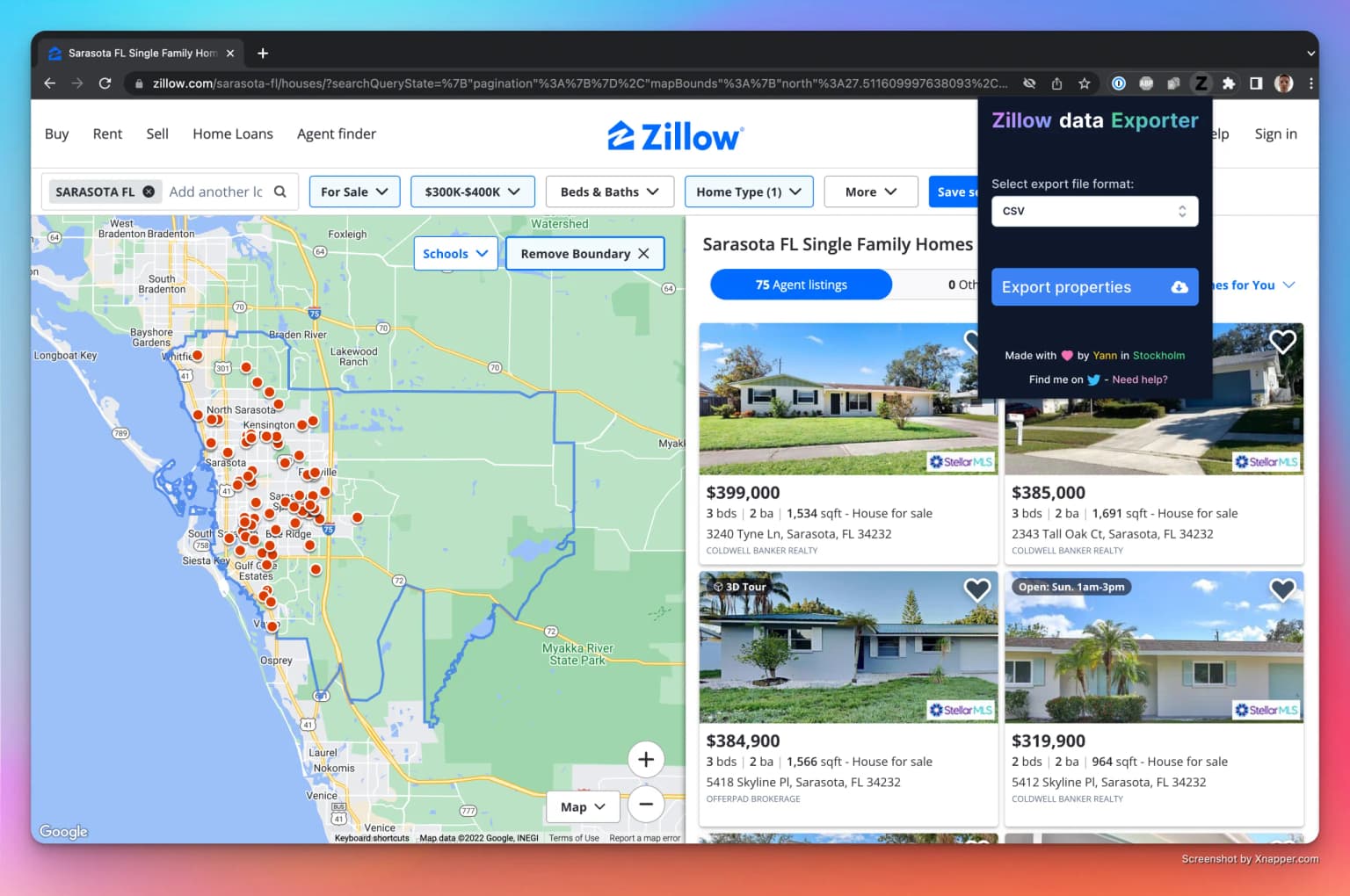The width and height of the screenshot is (1350, 896).
Task: Open a new browser tab with plus
Action: point(263,54)
